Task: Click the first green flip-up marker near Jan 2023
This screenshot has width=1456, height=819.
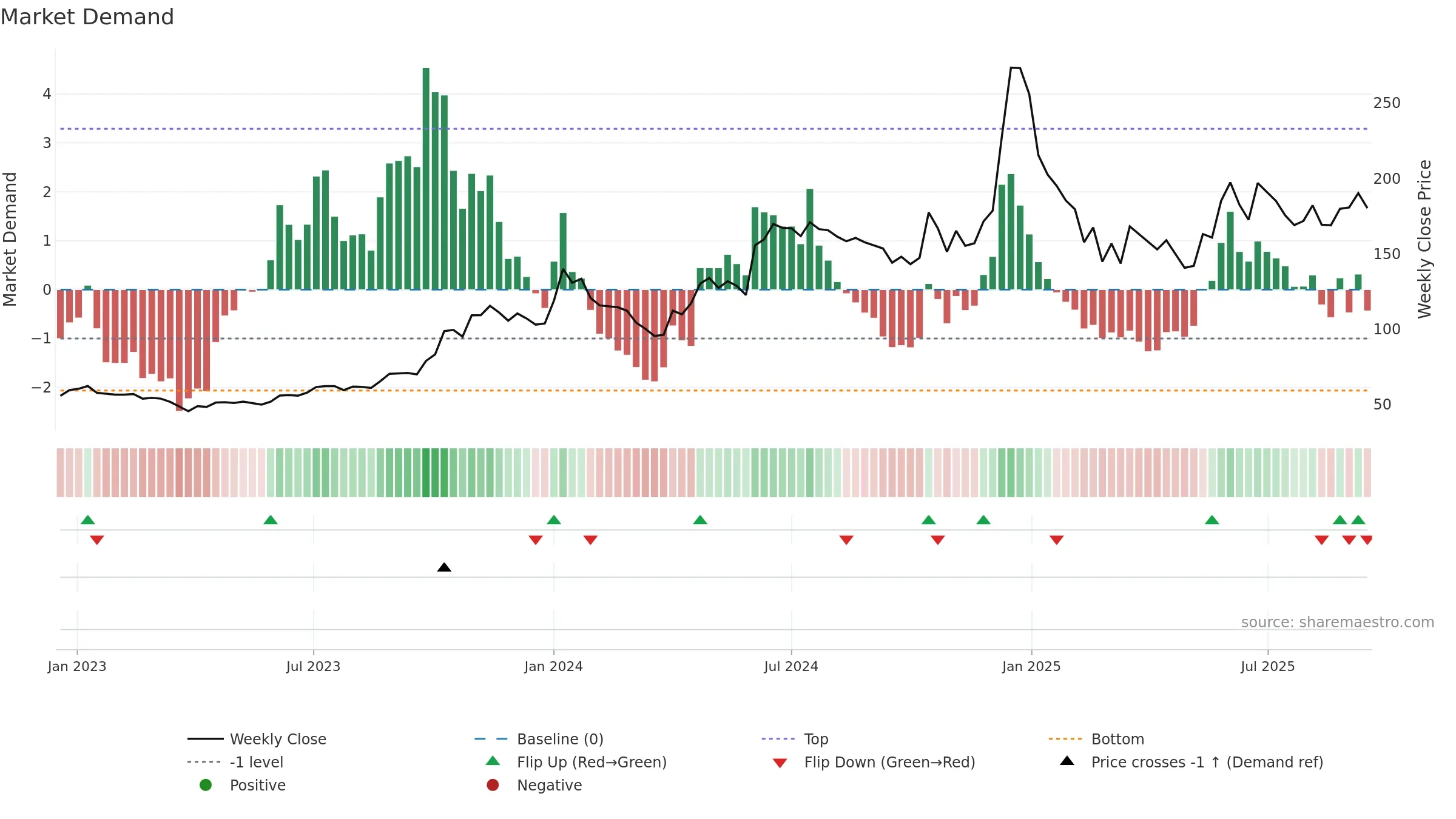Action: click(88, 520)
